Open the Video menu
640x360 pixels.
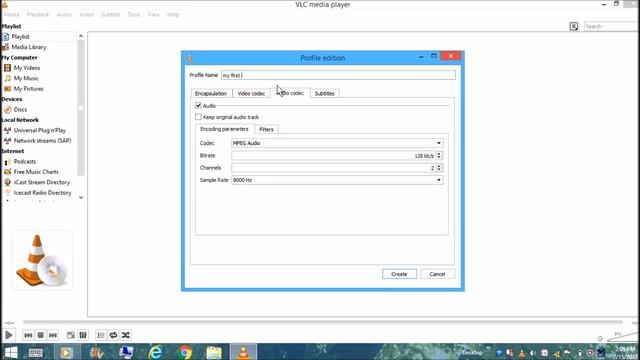(x=86, y=14)
